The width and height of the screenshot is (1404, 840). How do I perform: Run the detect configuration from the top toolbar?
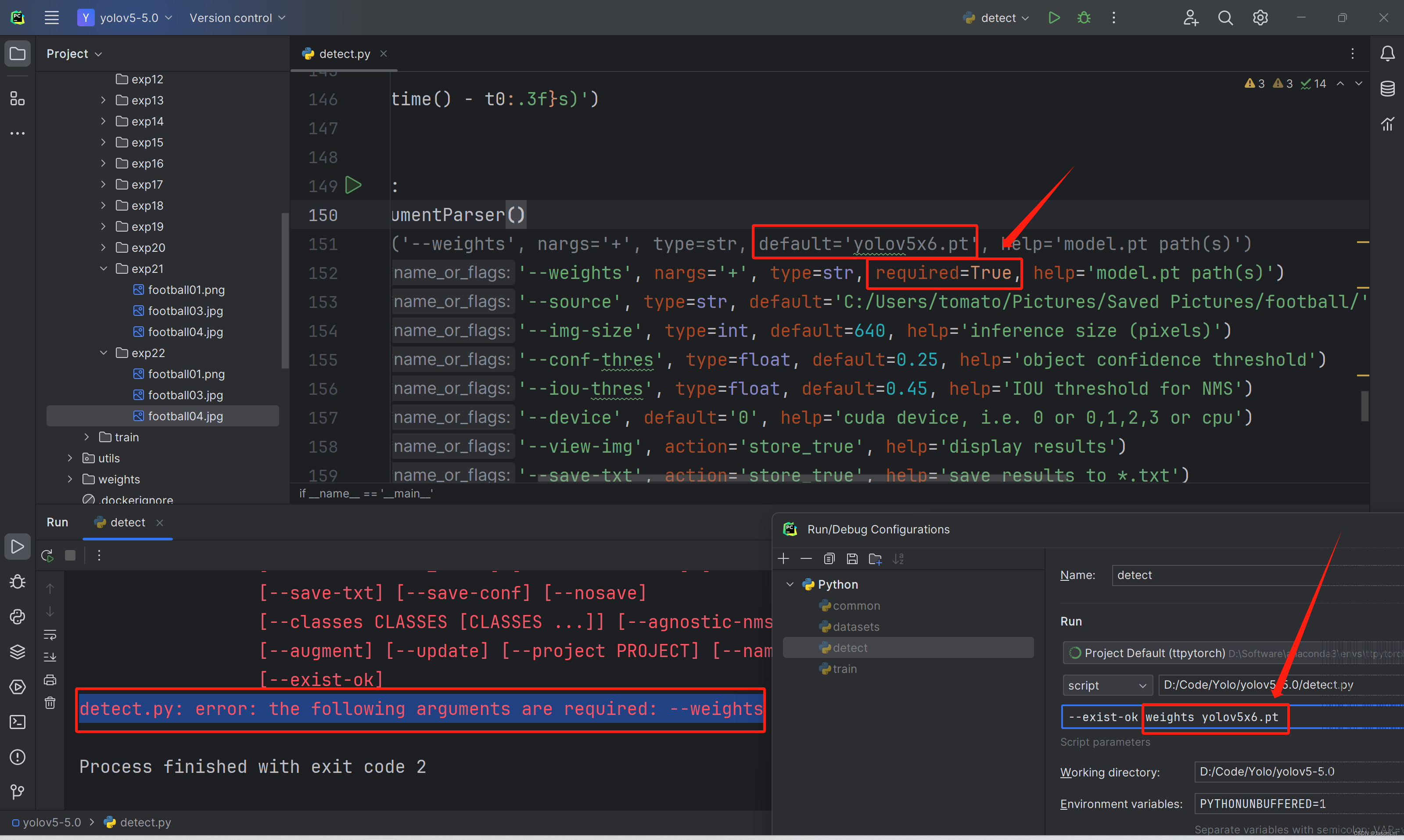point(1054,18)
